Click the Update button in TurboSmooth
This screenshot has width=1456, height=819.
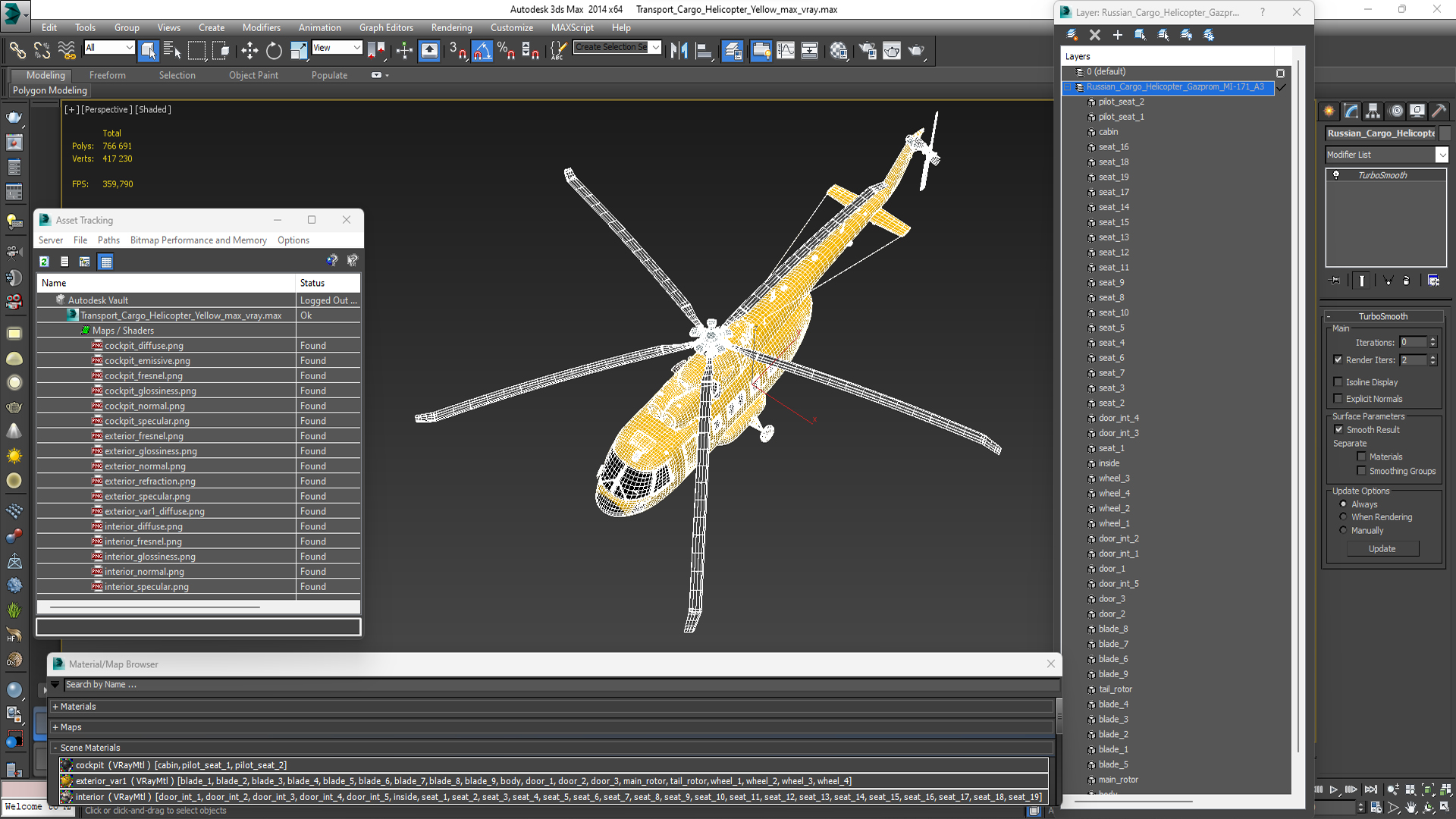click(x=1383, y=548)
